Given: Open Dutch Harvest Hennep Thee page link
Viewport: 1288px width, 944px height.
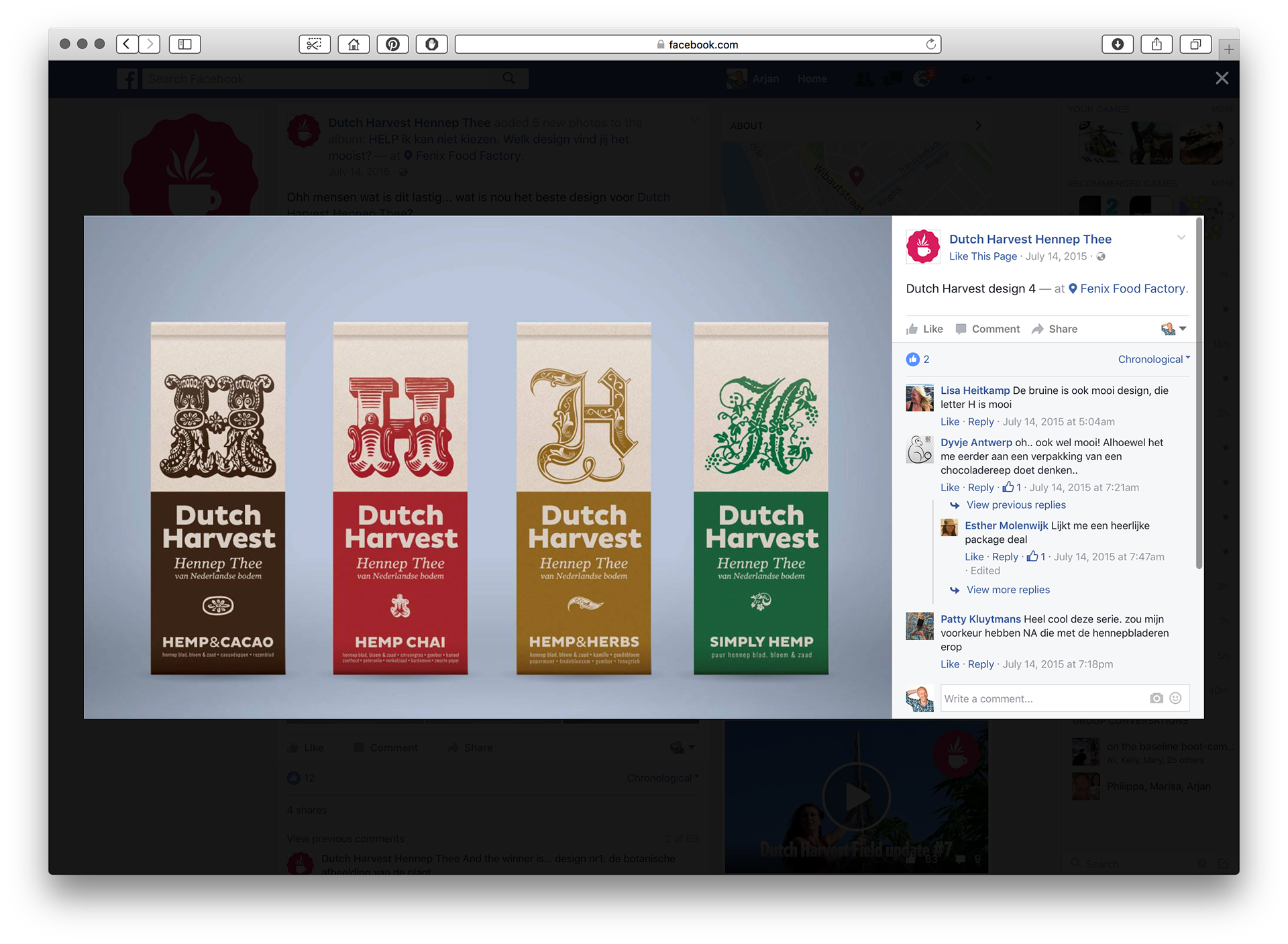Looking at the screenshot, I should 1030,239.
